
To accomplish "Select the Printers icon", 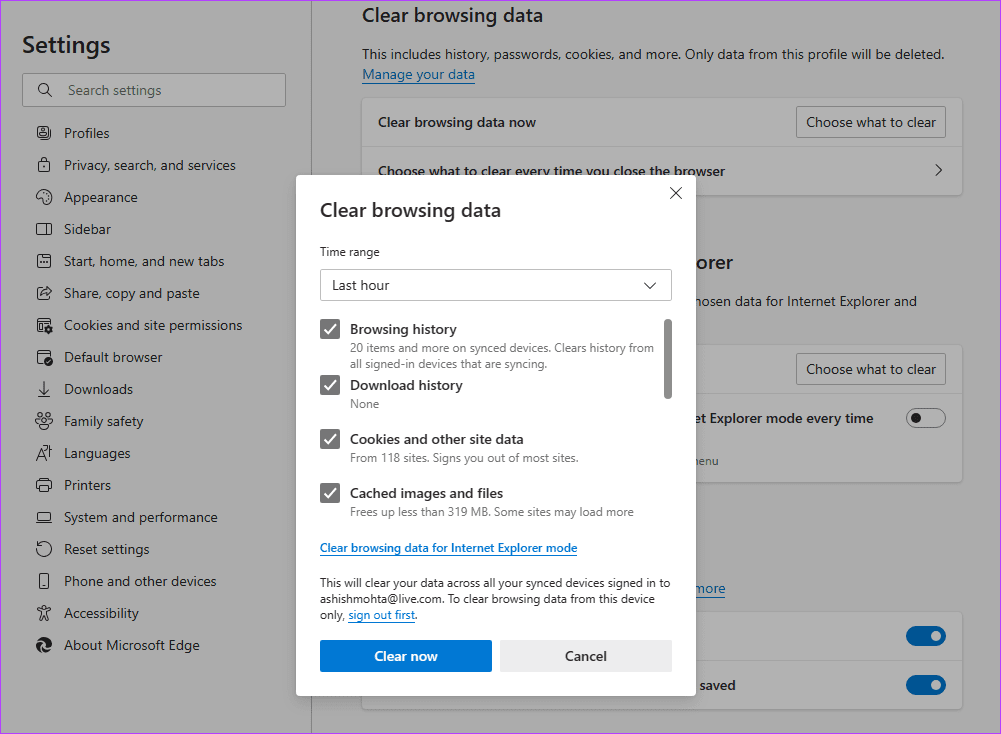I will (x=42, y=484).
